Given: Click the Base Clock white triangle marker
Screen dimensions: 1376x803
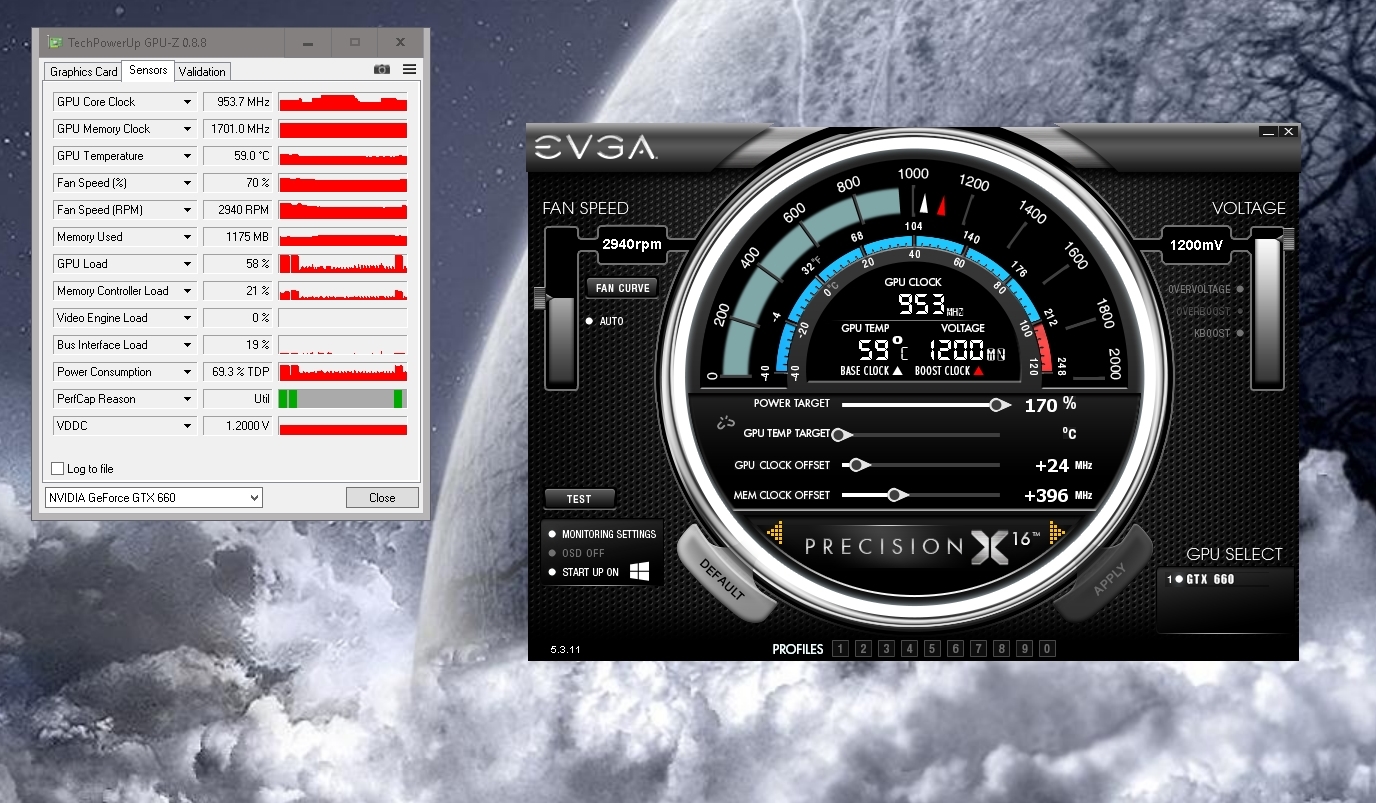Looking at the screenshot, I should pyautogui.click(x=897, y=371).
